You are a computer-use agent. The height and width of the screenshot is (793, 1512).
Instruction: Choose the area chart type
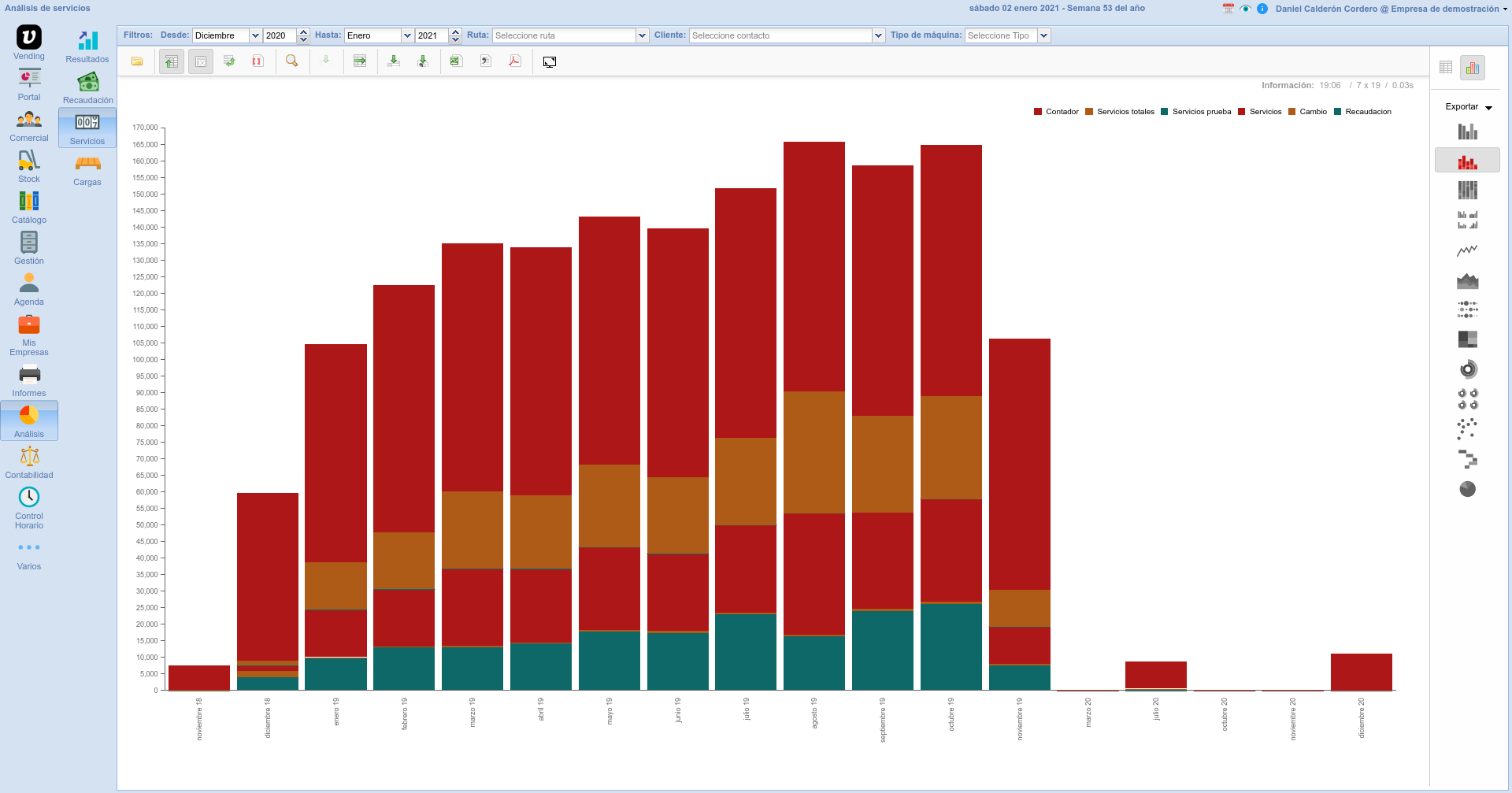coord(1467,280)
